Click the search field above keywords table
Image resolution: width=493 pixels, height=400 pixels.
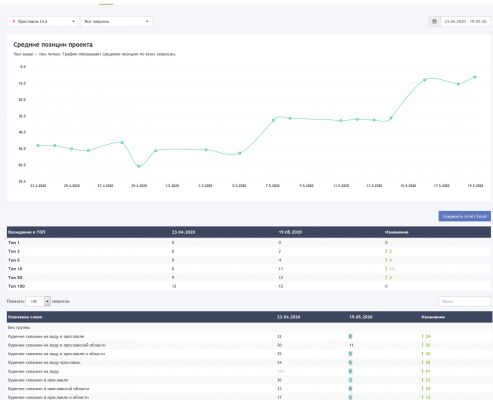point(464,301)
